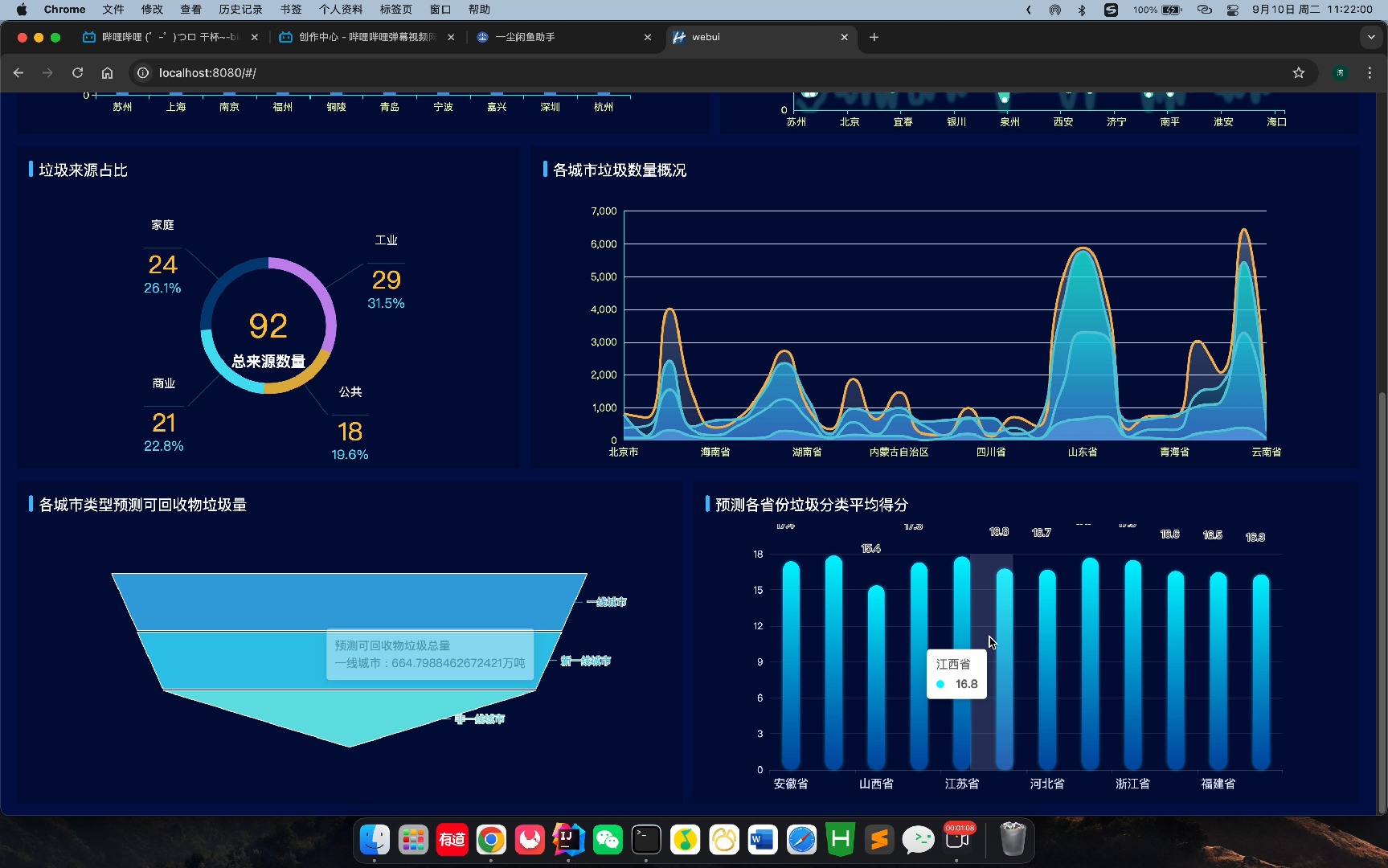Click the 公共 value 18
The height and width of the screenshot is (868, 1388).
350,432
